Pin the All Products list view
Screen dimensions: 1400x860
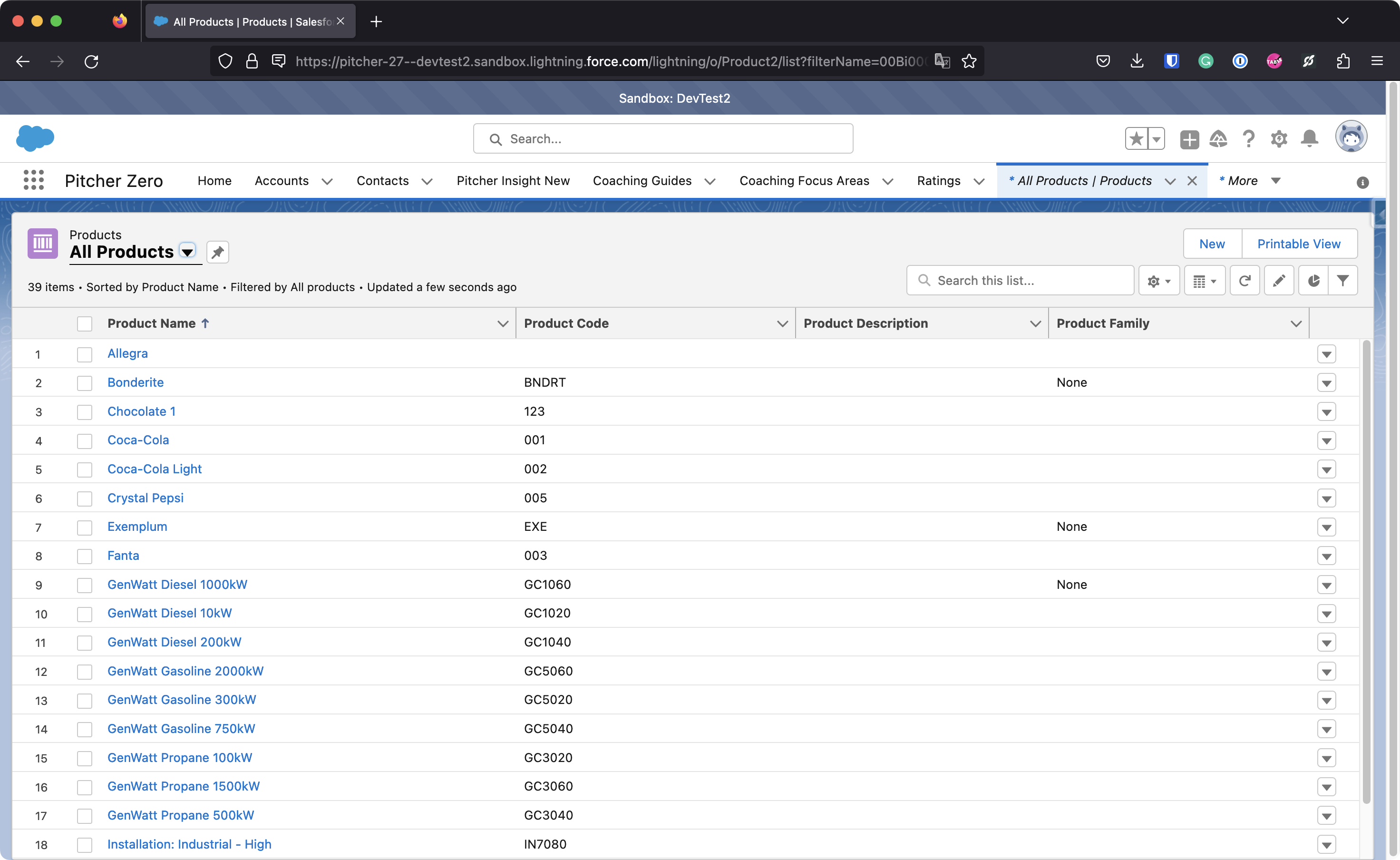point(217,252)
